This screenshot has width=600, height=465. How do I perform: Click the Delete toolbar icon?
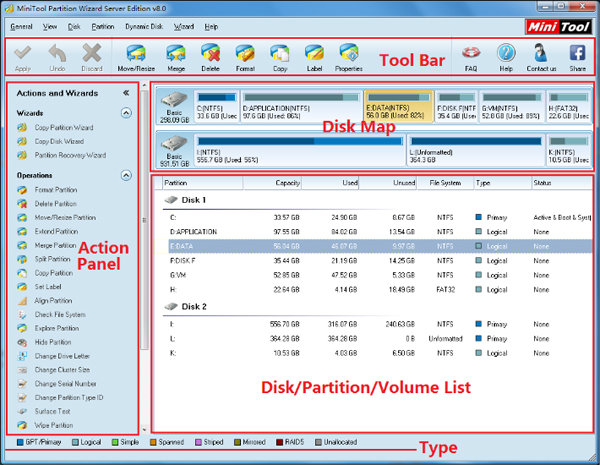[210, 53]
